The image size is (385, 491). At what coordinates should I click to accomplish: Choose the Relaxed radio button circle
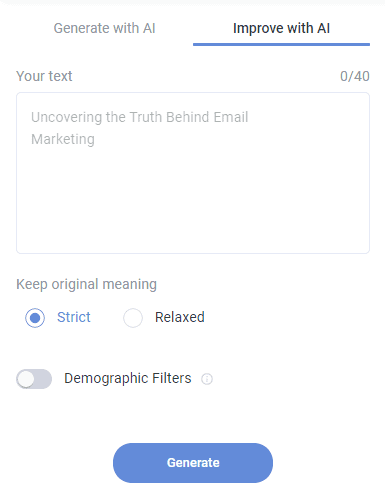[x=133, y=318]
